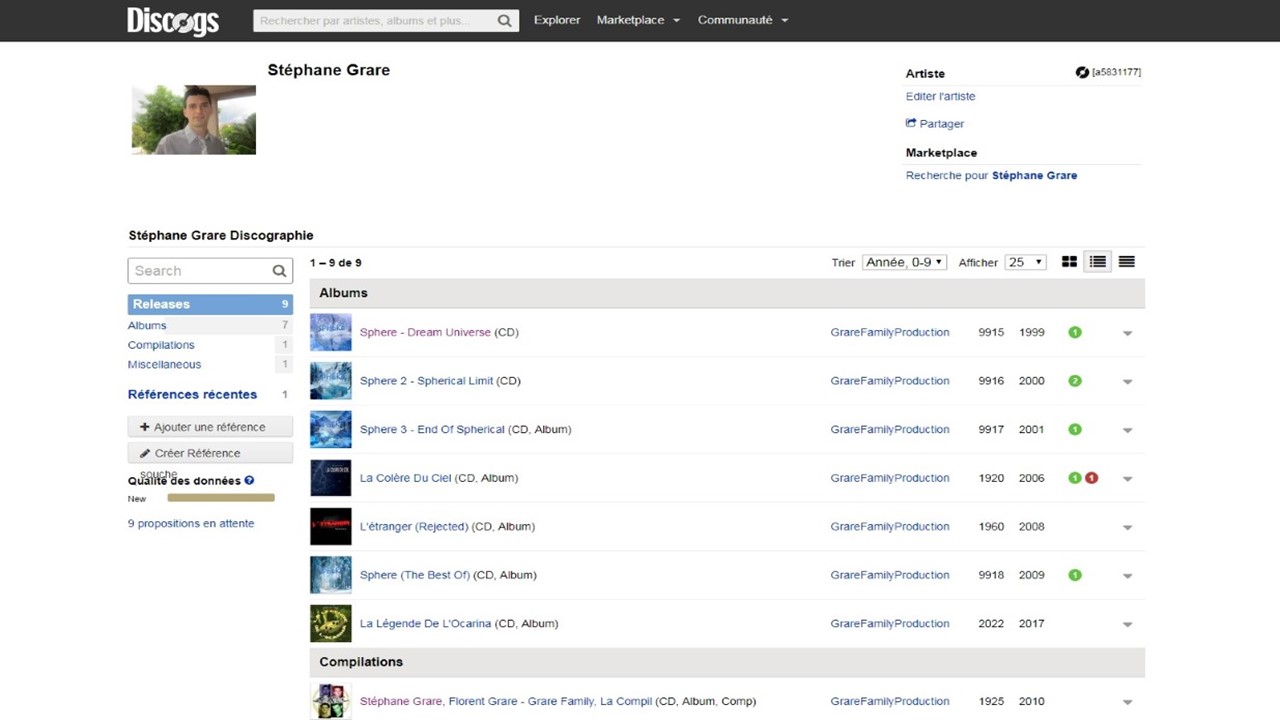Open La Légende De L'Ocarina cover thumbnail
Image resolution: width=1280 pixels, height=720 pixels.
point(331,623)
